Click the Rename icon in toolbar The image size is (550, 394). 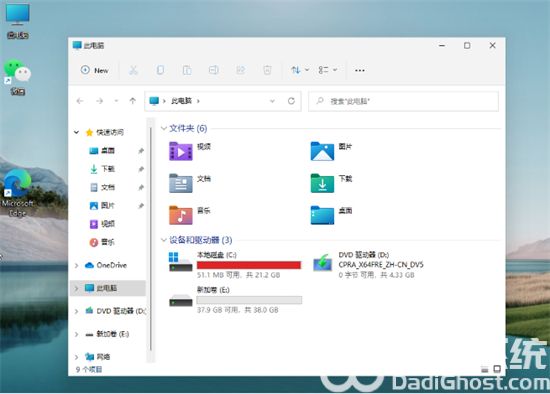click(214, 70)
